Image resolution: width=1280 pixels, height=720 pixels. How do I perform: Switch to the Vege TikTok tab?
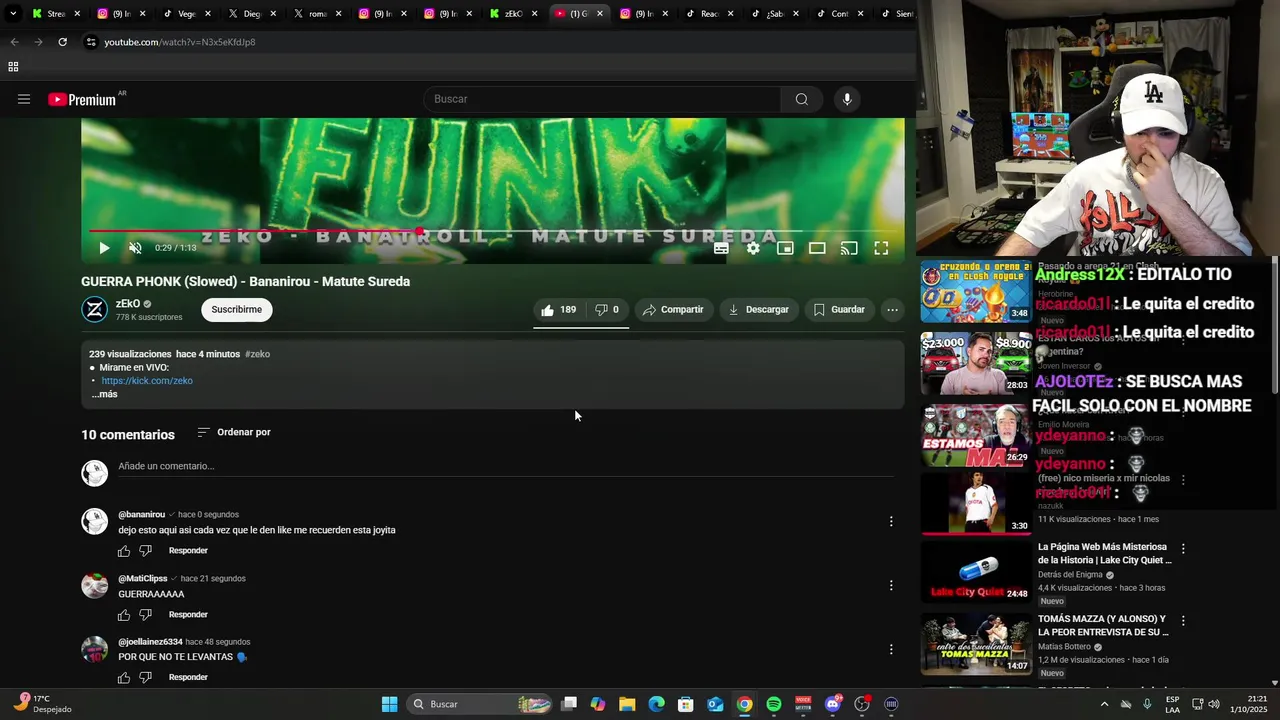(187, 14)
